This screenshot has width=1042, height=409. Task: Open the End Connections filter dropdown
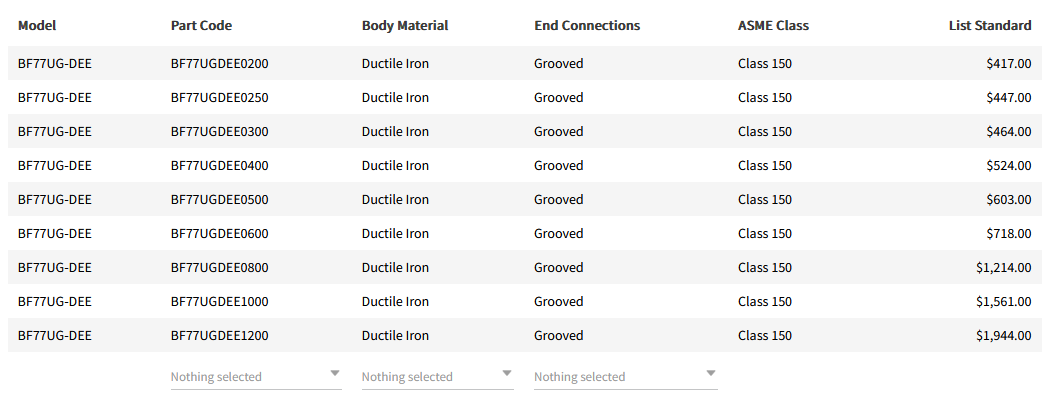pos(625,377)
